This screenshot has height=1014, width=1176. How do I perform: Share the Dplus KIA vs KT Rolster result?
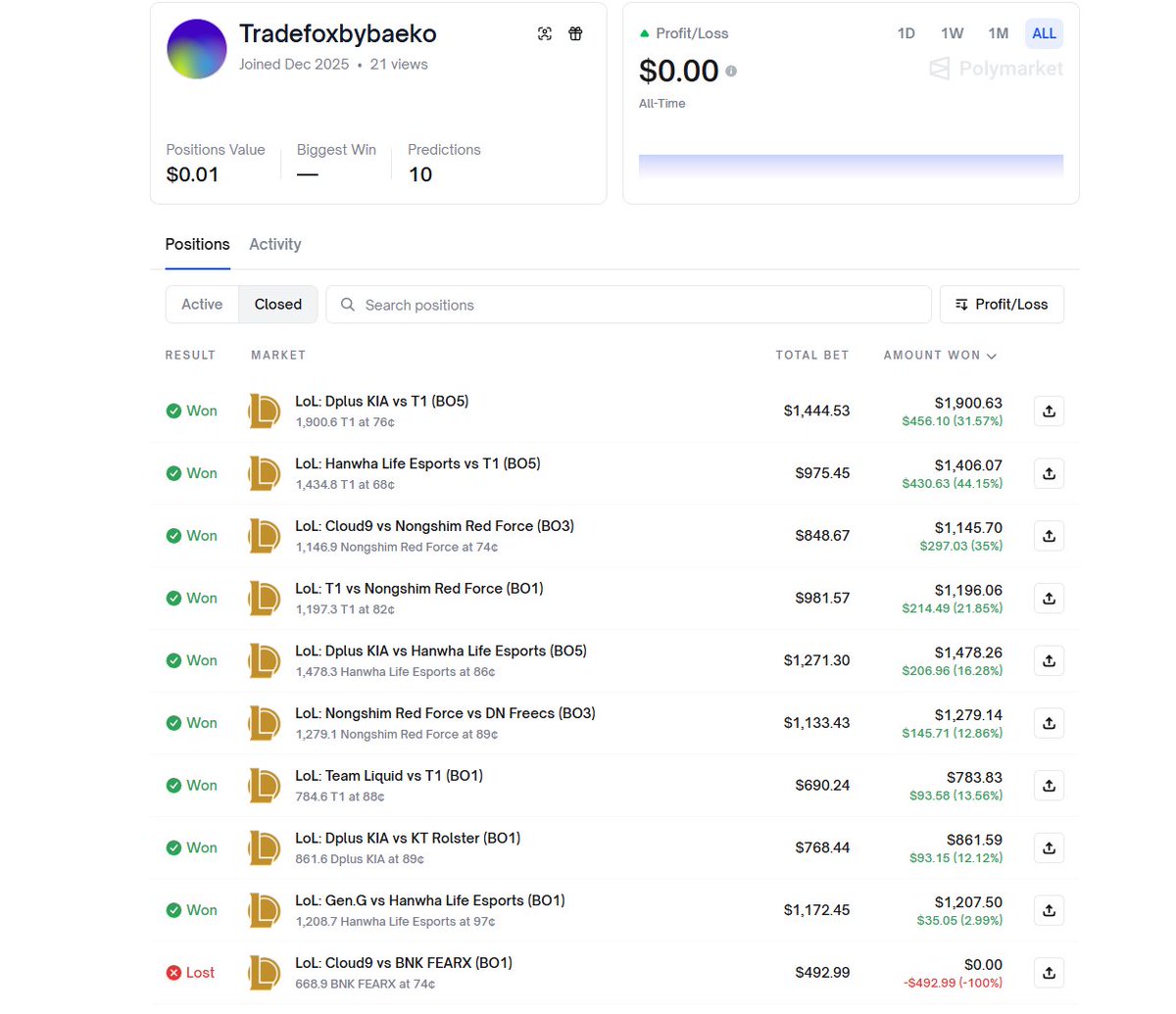1049,847
